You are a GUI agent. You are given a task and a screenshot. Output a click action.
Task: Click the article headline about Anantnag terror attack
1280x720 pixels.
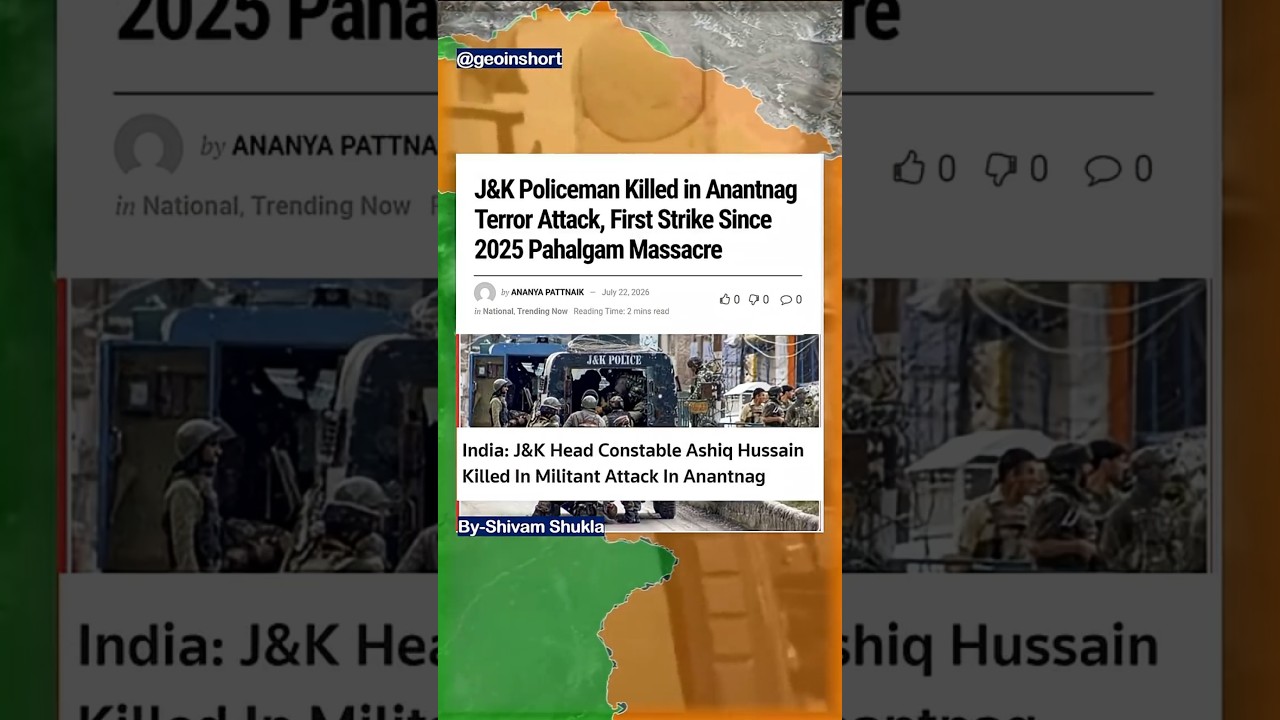point(635,219)
